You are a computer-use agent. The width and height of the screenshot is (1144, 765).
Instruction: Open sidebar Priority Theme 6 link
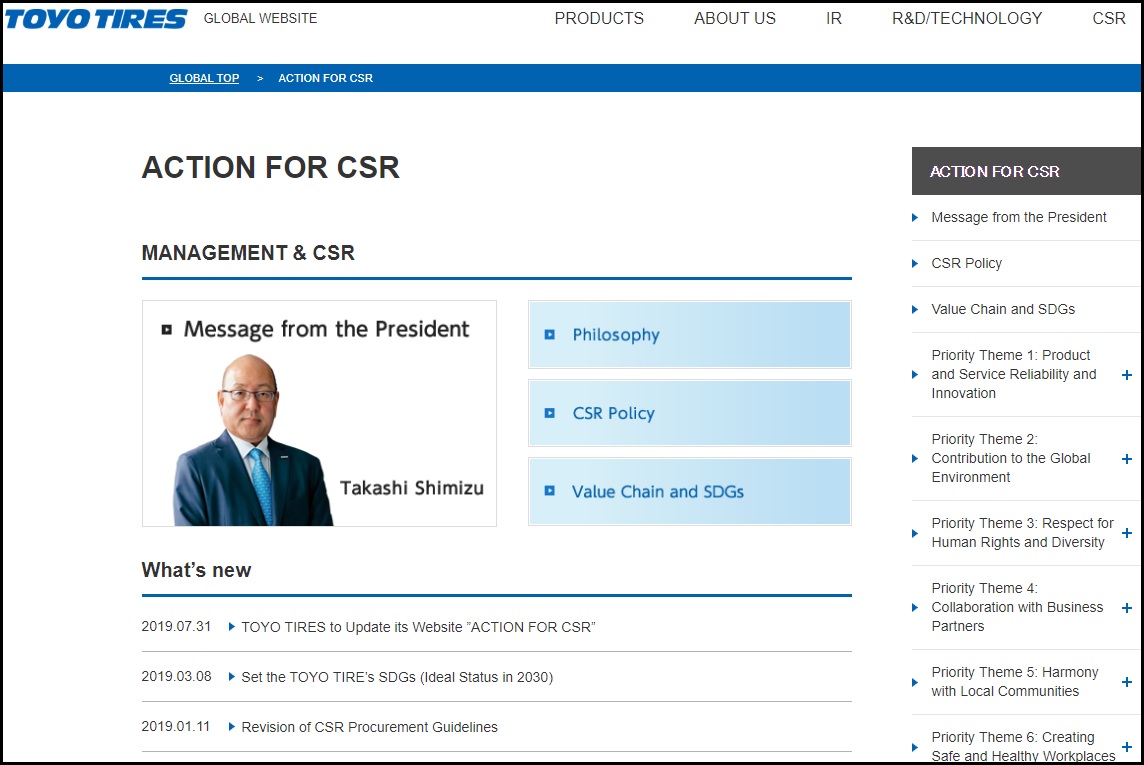coord(1023,747)
